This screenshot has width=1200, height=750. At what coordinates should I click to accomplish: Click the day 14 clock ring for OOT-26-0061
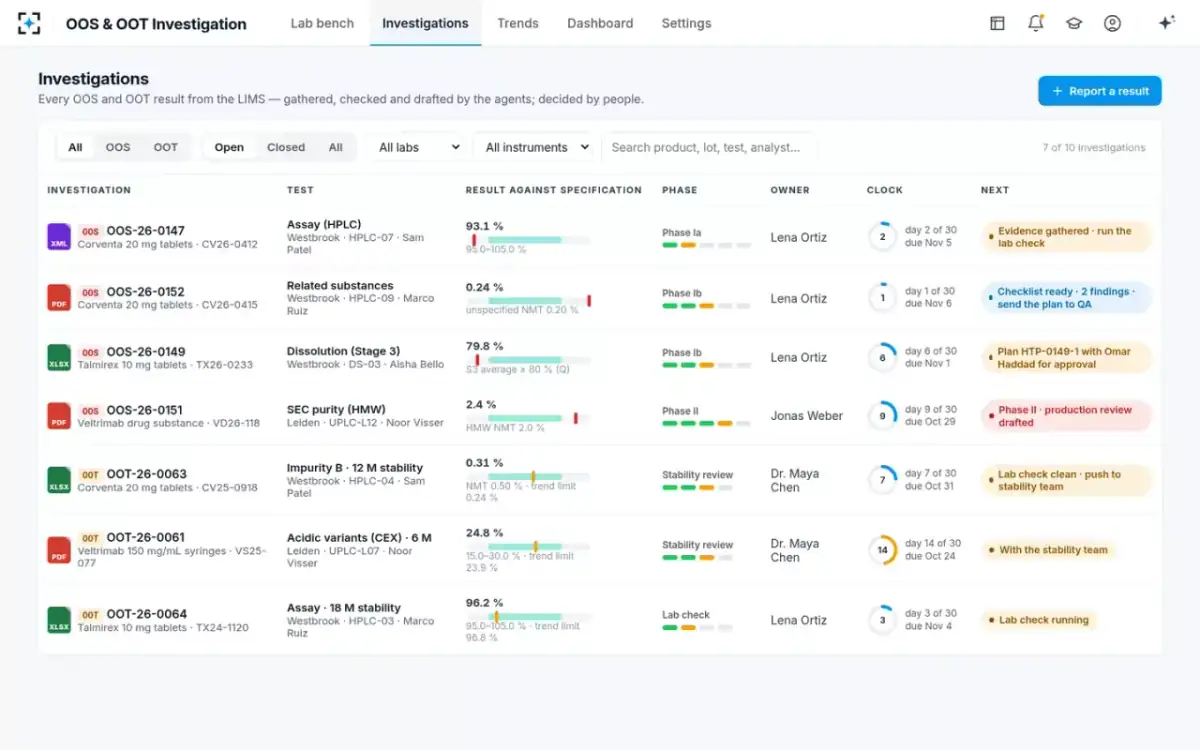pyautogui.click(x=882, y=550)
